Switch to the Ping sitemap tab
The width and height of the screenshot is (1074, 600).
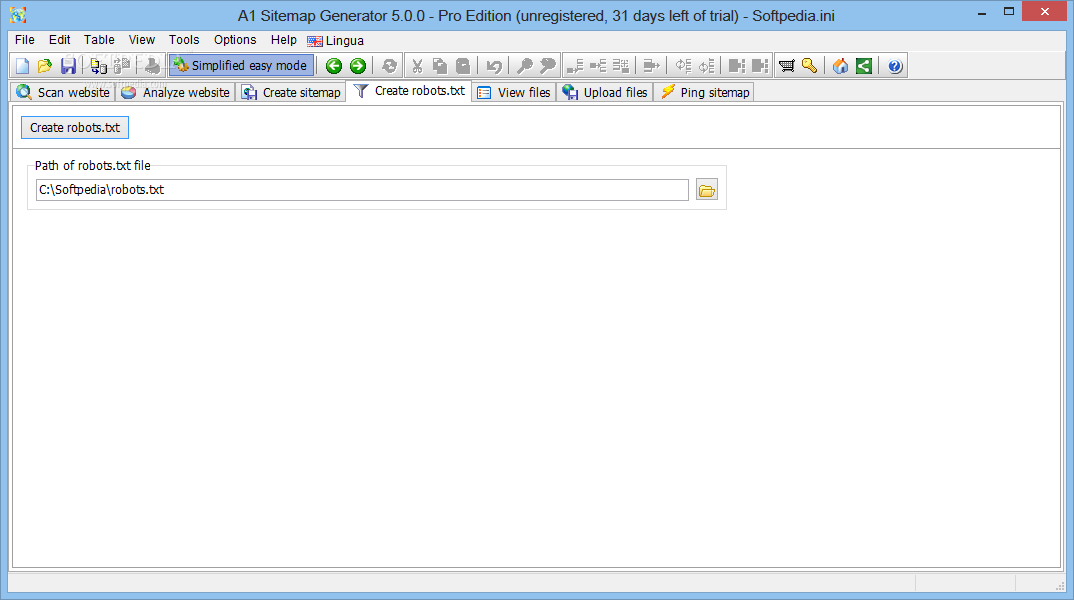(704, 92)
